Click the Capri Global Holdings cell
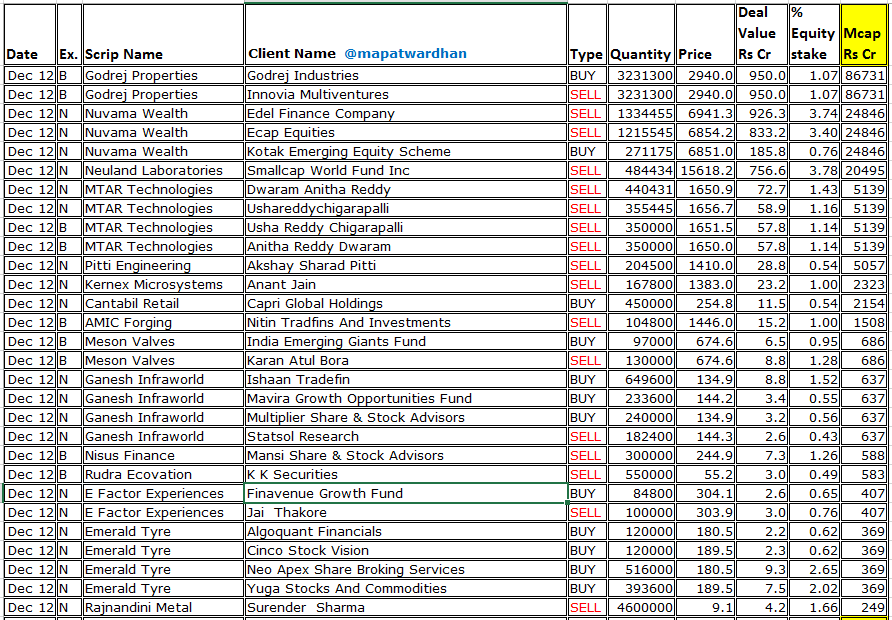Viewport: 892px width, 620px height. pyautogui.click(x=406, y=303)
